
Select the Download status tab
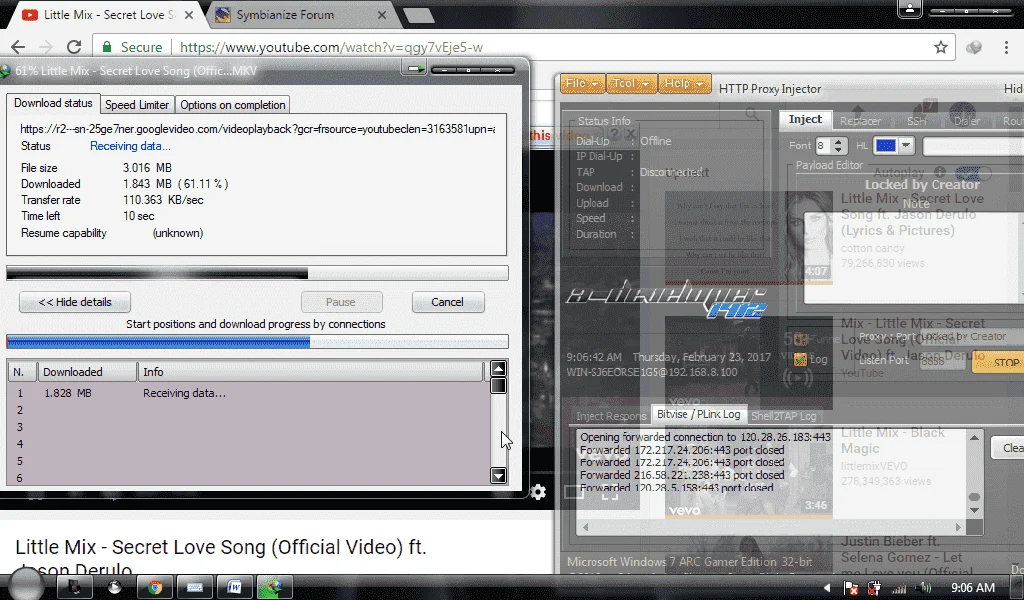53,103
